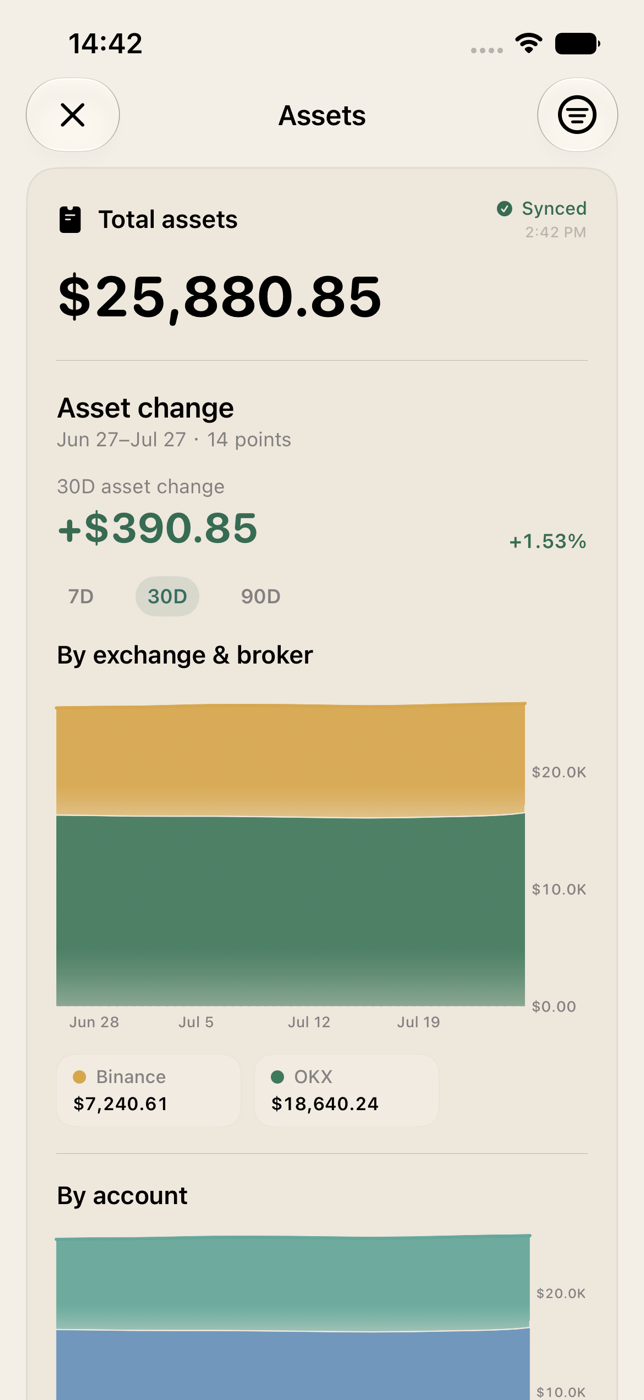Switch to the 90D time range
Screen dimensions: 644x1400
pos(261,596)
